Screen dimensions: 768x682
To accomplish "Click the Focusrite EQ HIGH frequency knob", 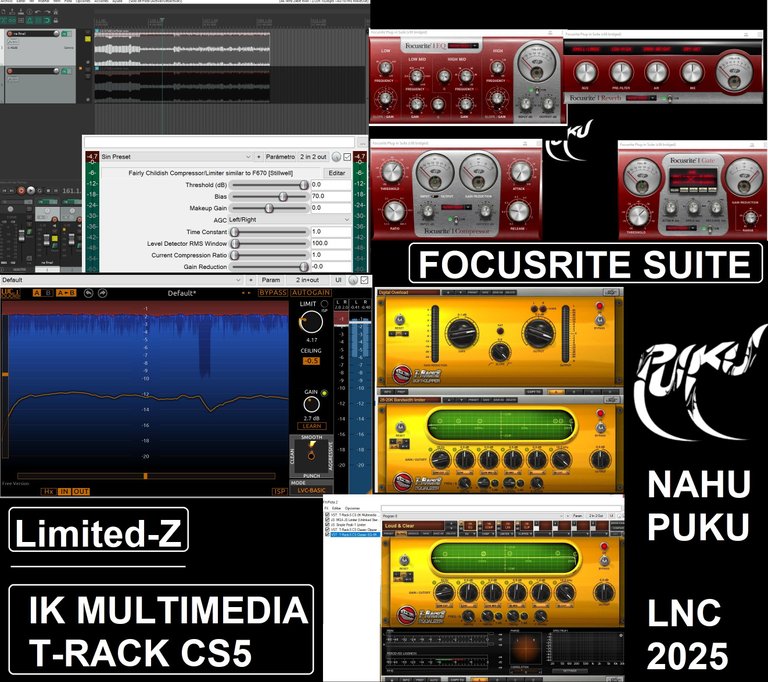I will coord(498,68).
